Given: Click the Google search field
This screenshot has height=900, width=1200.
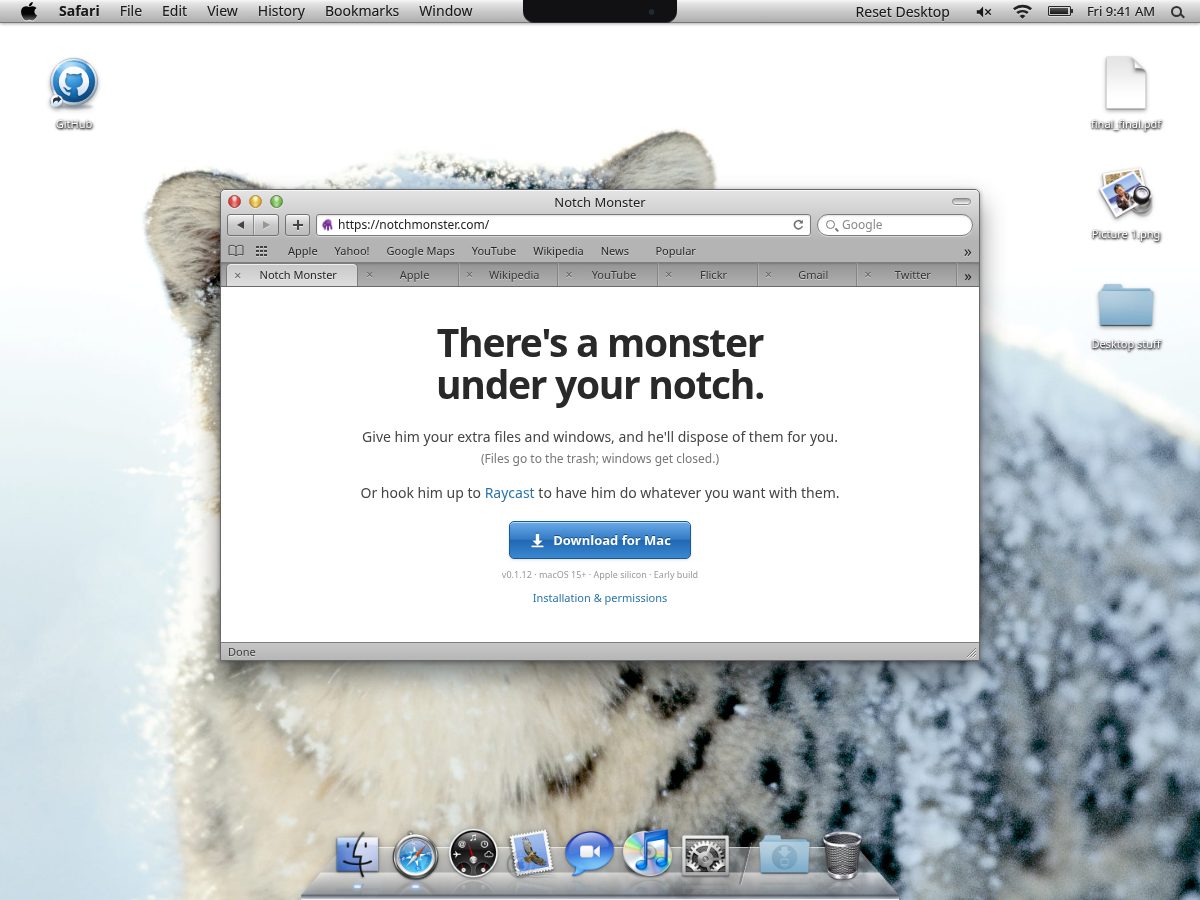Looking at the screenshot, I should [x=895, y=225].
